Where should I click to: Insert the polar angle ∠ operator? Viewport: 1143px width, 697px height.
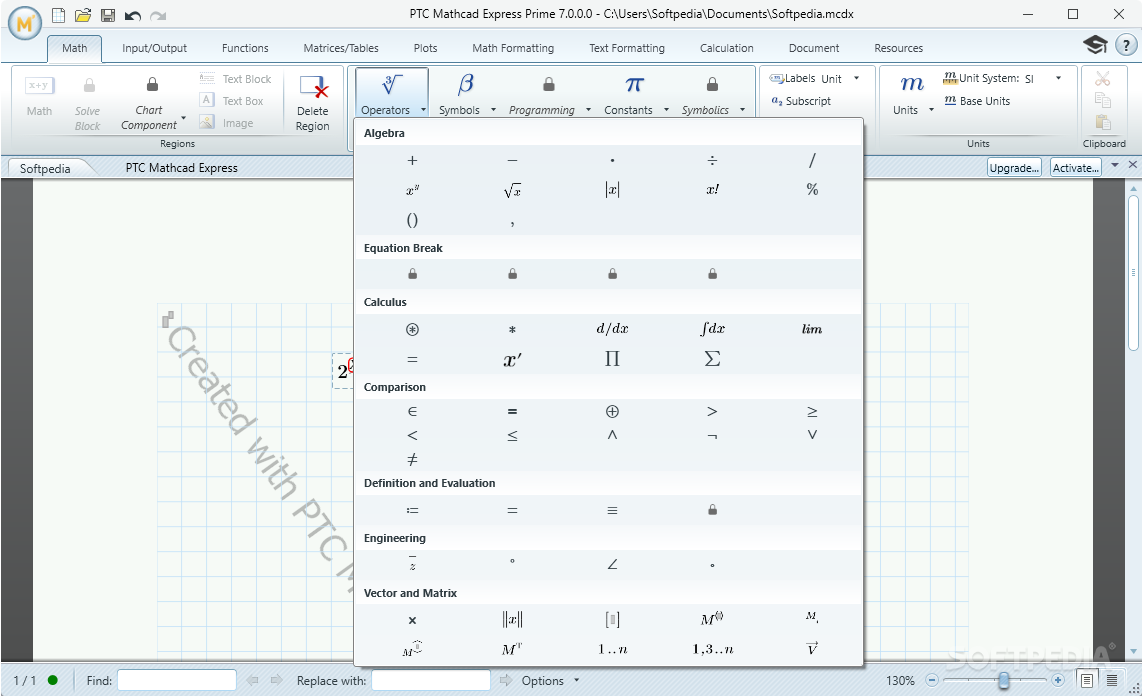(x=612, y=564)
